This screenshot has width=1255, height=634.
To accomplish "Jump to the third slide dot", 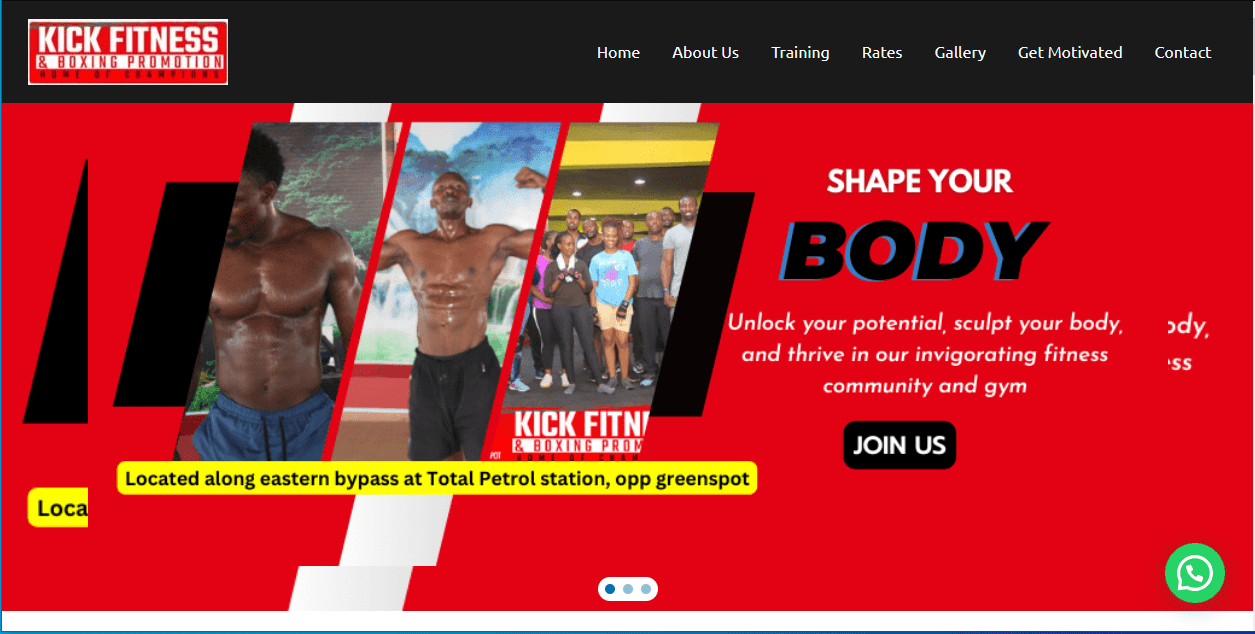I will tap(646, 589).
